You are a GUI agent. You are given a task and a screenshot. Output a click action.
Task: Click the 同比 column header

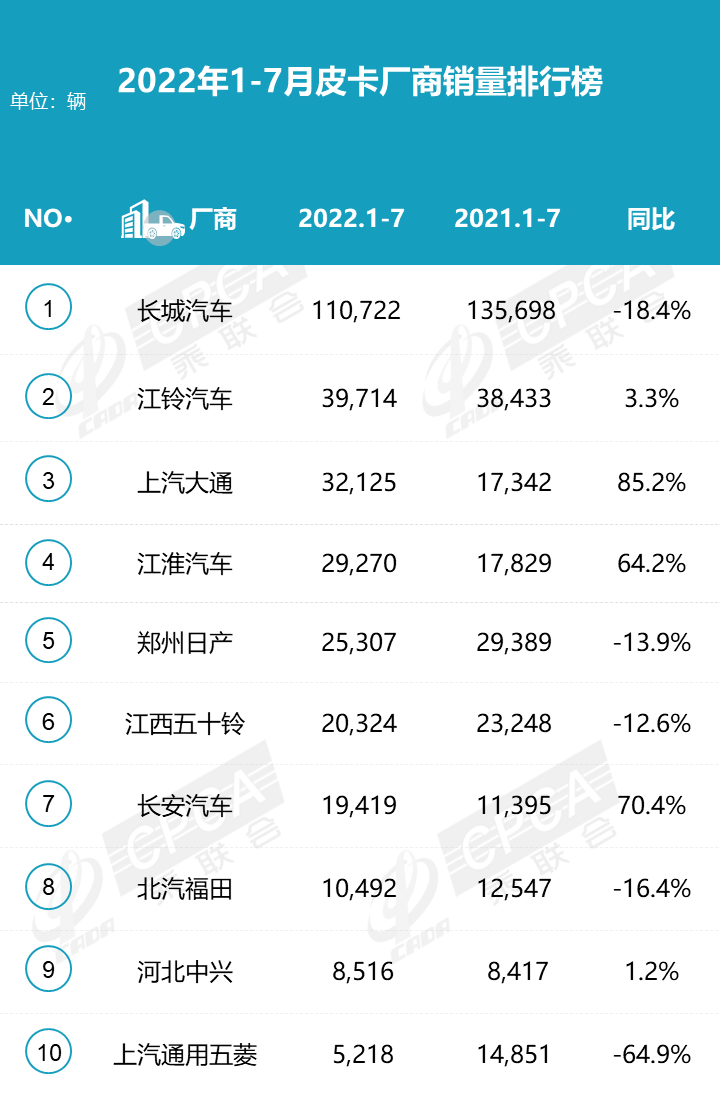(651, 219)
